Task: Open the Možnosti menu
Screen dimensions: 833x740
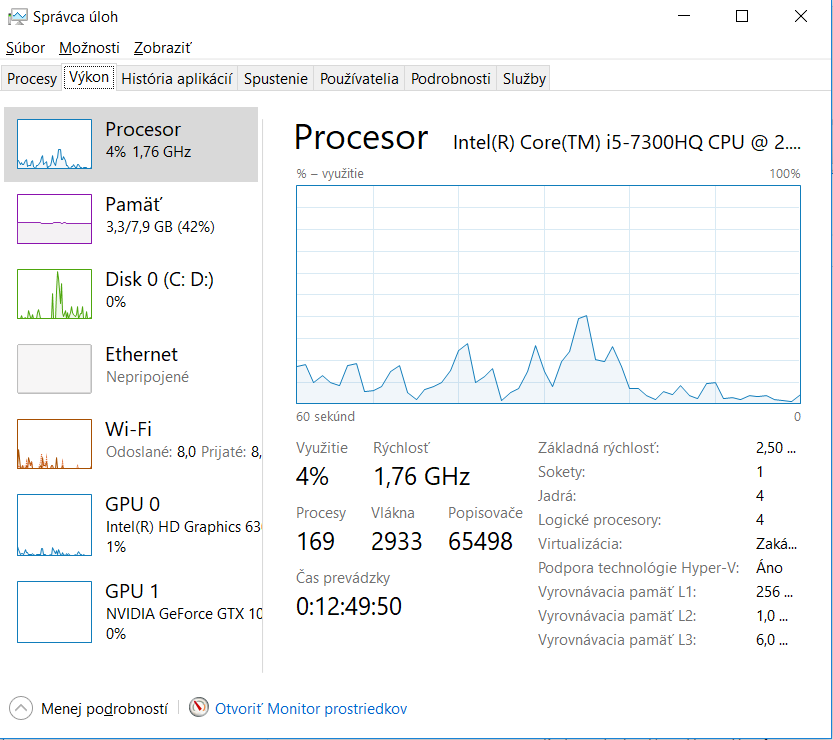Action: click(x=89, y=47)
